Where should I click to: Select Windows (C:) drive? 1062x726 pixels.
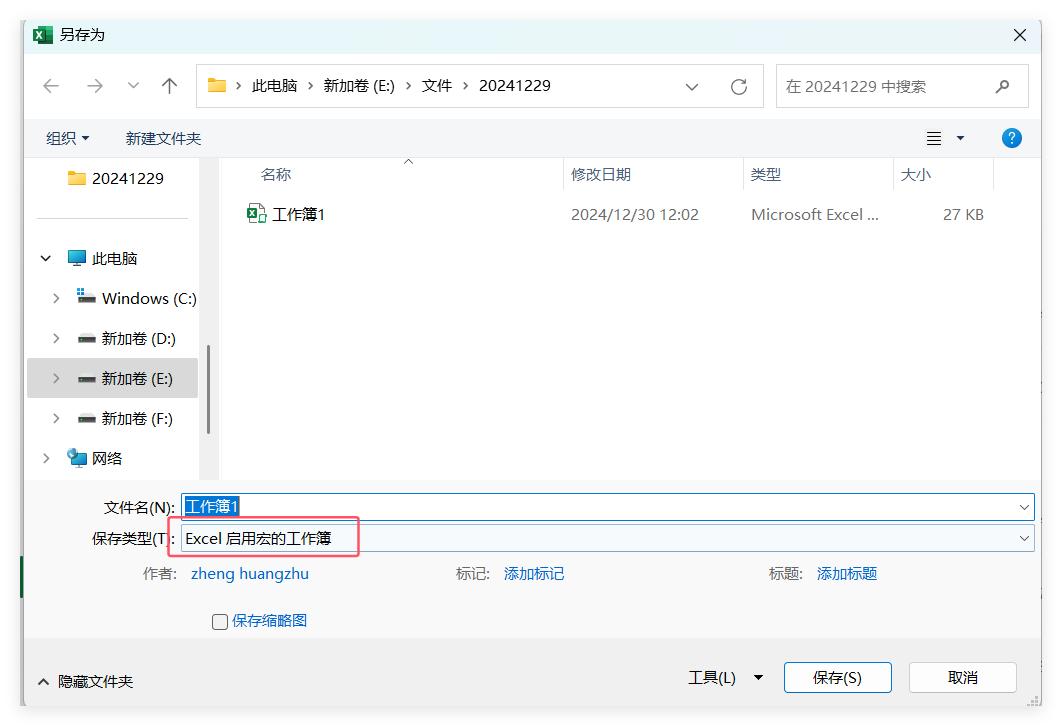point(136,298)
